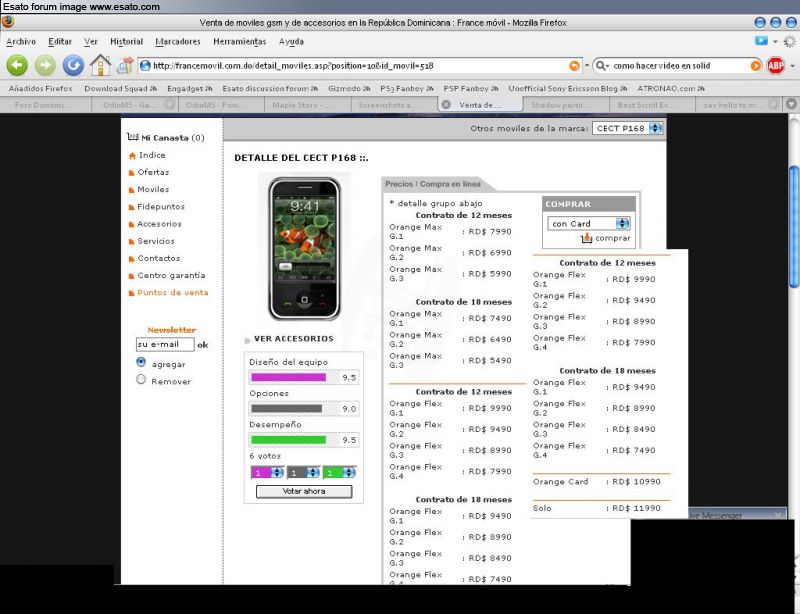The image size is (800, 614).
Task: Click the Mi Canasta basket icon
Action: [x=133, y=137]
